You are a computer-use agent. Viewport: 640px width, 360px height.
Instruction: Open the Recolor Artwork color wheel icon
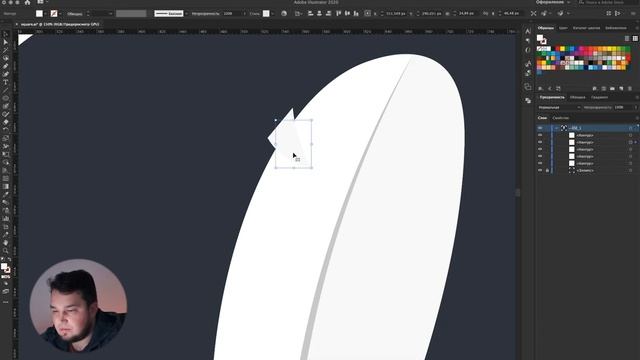pyautogui.click(x=284, y=13)
